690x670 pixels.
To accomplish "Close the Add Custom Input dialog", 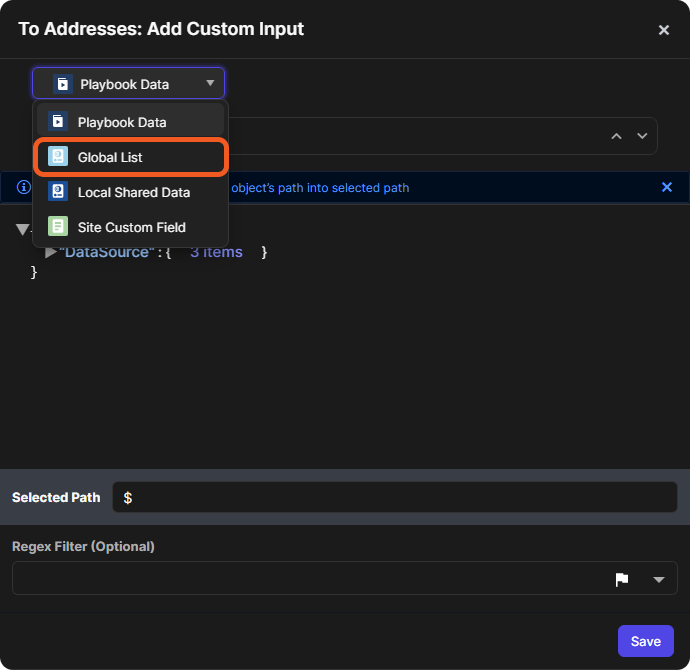I will [664, 30].
